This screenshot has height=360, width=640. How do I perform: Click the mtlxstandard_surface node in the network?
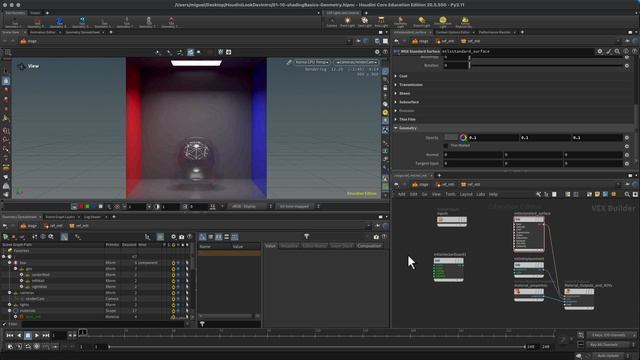[x=529, y=233]
